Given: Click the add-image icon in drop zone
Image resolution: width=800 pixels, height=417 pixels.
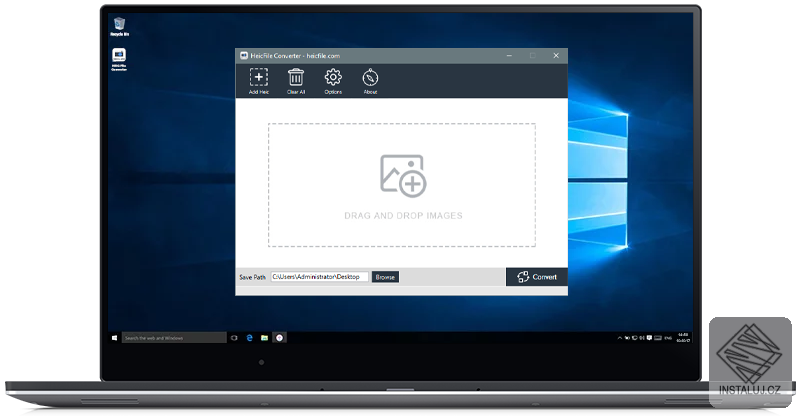Looking at the screenshot, I should (403, 176).
